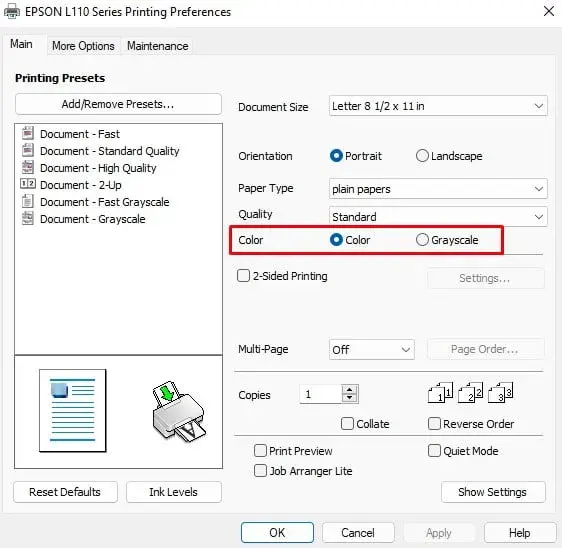The width and height of the screenshot is (562, 548).
Task: Click the collate pages 1-2-3 icon
Action: click(470, 393)
